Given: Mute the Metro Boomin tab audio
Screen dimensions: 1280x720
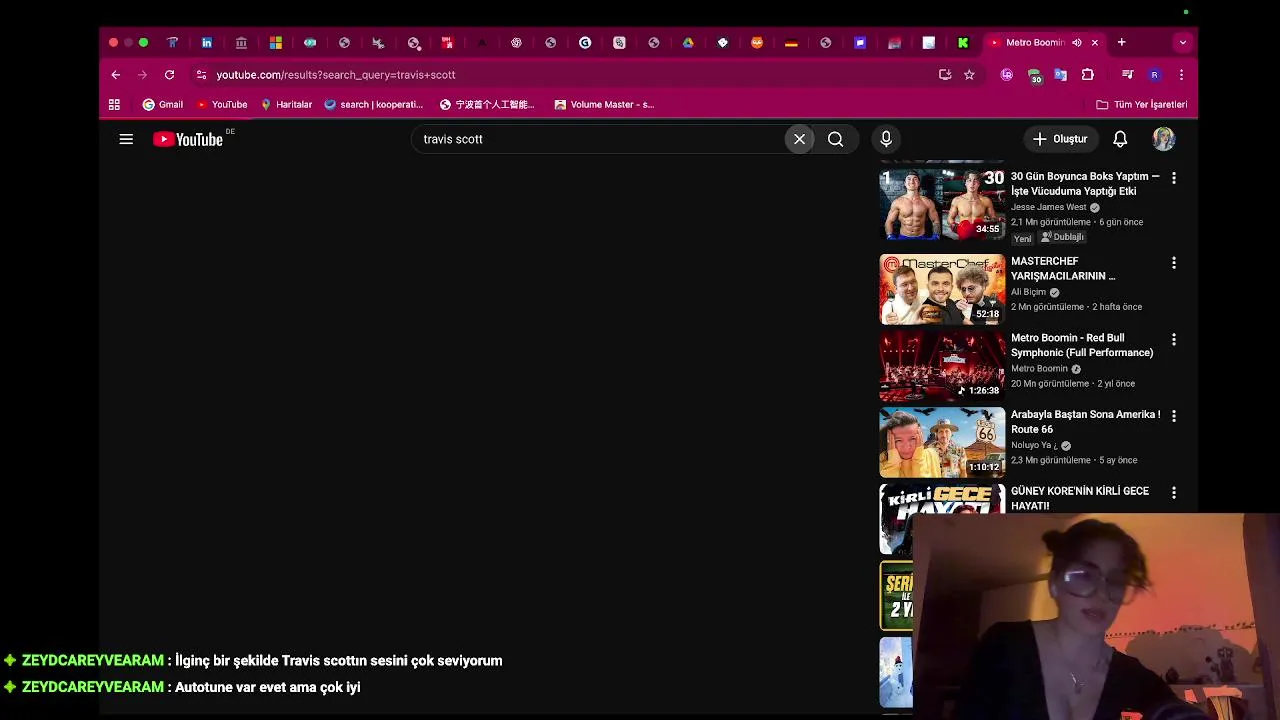Looking at the screenshot, I should (1077, 43).
